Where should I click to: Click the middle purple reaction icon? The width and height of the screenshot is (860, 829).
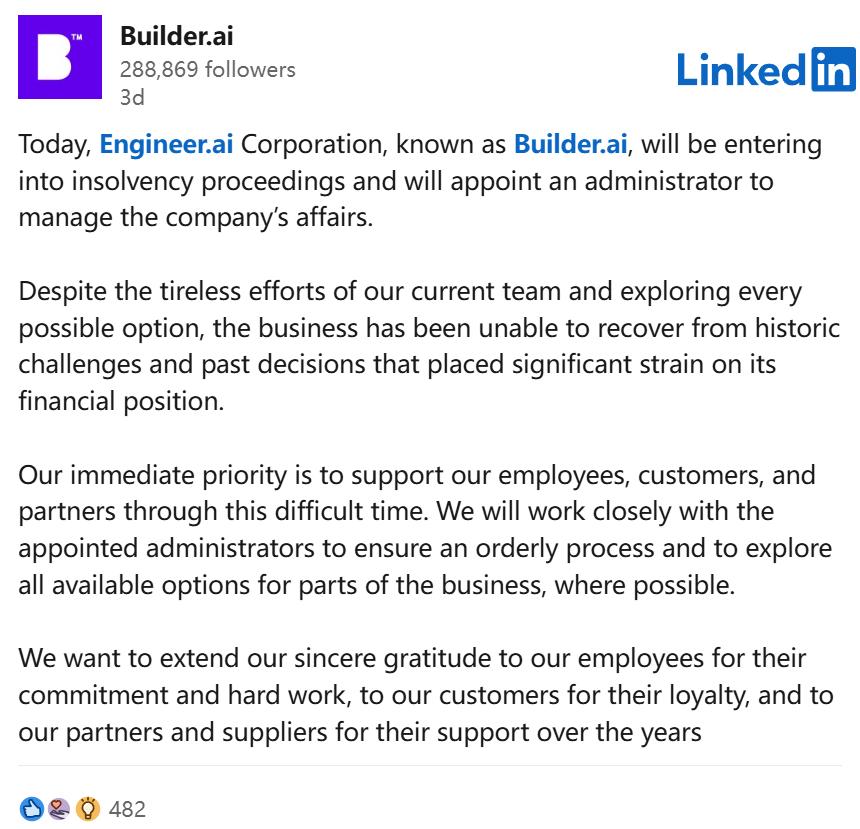[x=59, y=808]
